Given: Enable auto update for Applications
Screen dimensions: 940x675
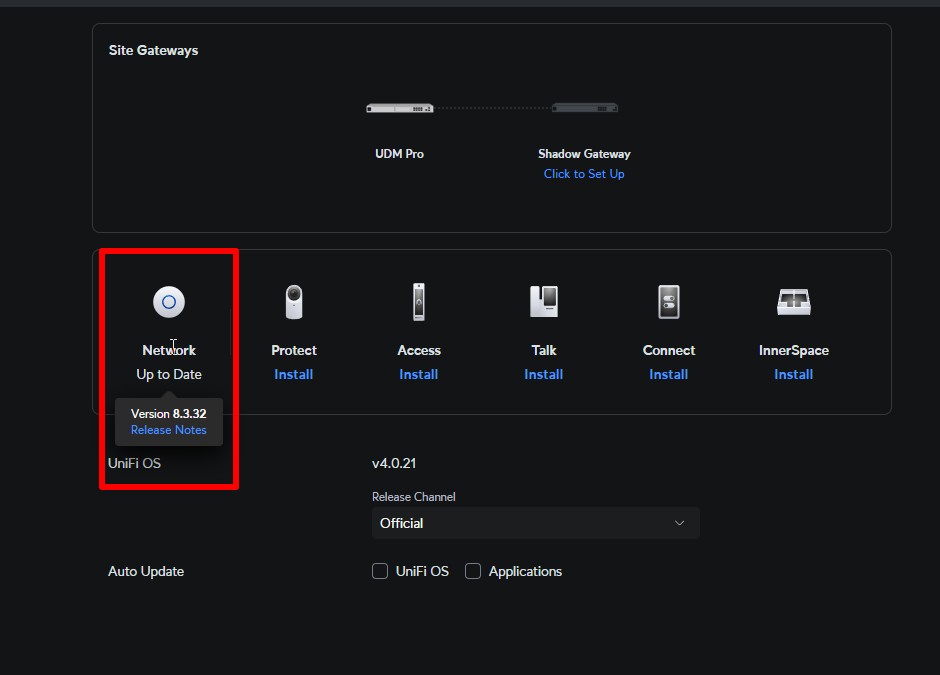Looking at the screenshot, I should (473, 571).
